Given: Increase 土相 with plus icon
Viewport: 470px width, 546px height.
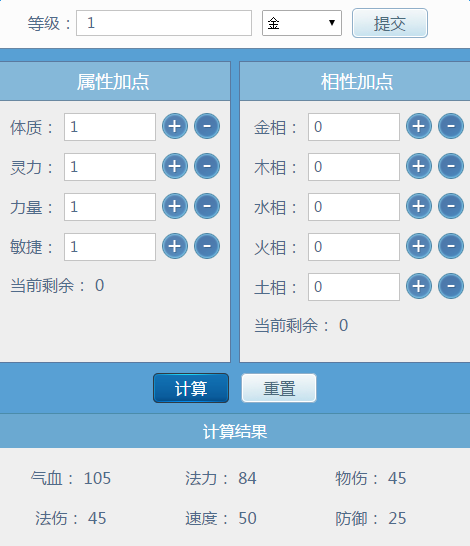Looking at the screenshot, I should click(419, 286).
